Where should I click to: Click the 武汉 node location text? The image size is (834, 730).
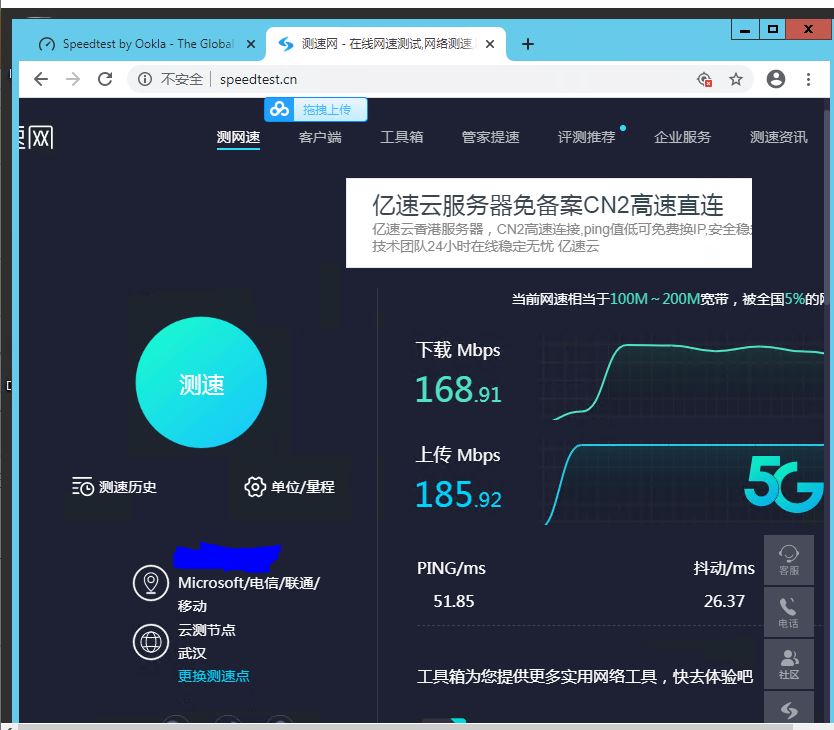192,653
